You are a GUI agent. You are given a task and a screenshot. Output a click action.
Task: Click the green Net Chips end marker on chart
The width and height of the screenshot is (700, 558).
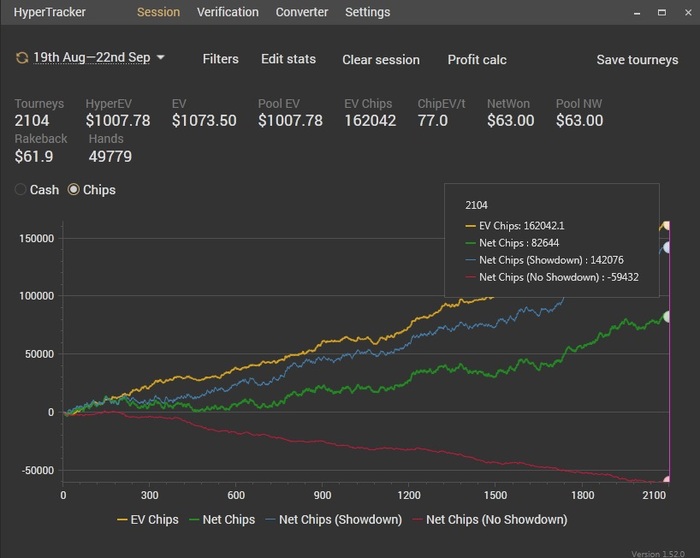coord(667,317)
